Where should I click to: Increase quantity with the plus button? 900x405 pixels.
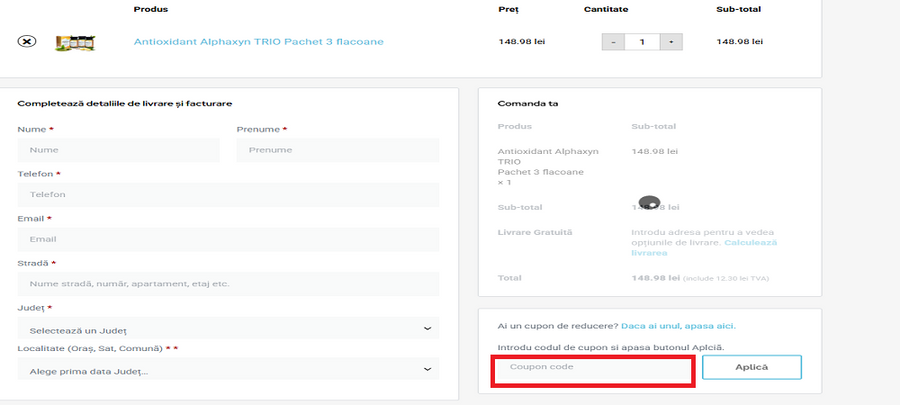click(671, 42)
